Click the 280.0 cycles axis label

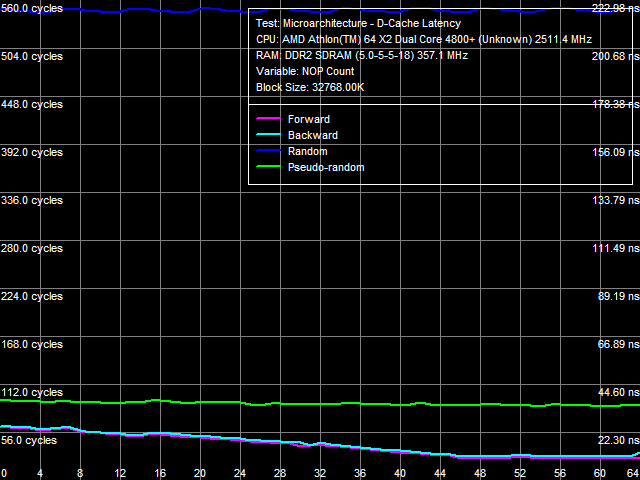pyautogui.click(x=32, y=248)
